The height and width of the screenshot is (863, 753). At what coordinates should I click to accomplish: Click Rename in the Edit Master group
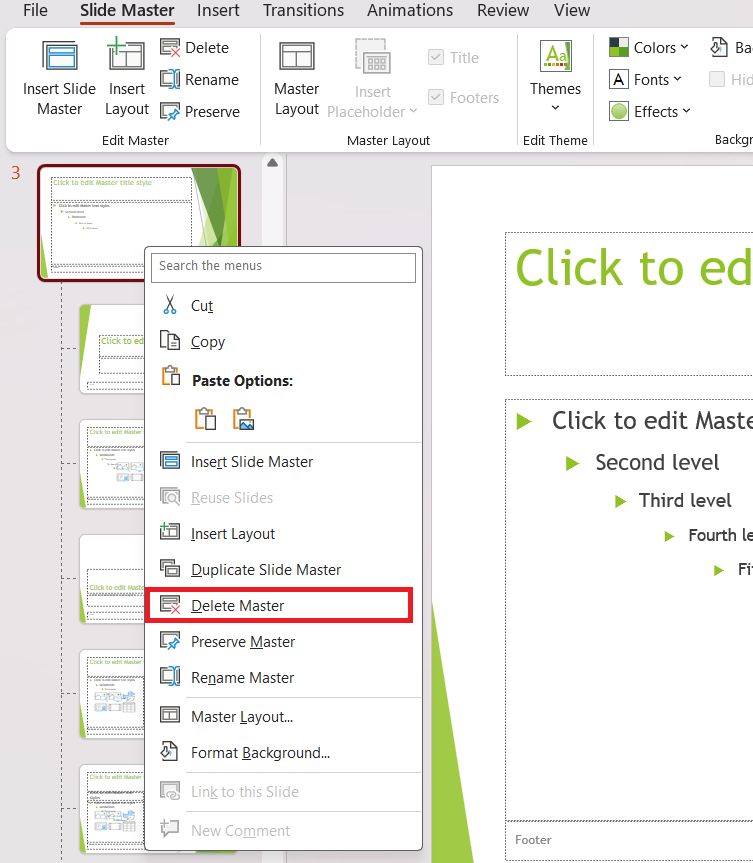point(199,80)
